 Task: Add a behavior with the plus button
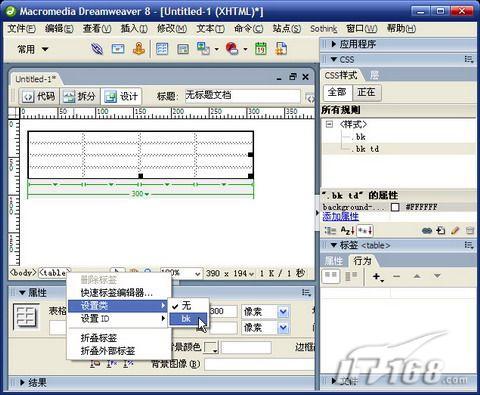click(x=378, y=277)
